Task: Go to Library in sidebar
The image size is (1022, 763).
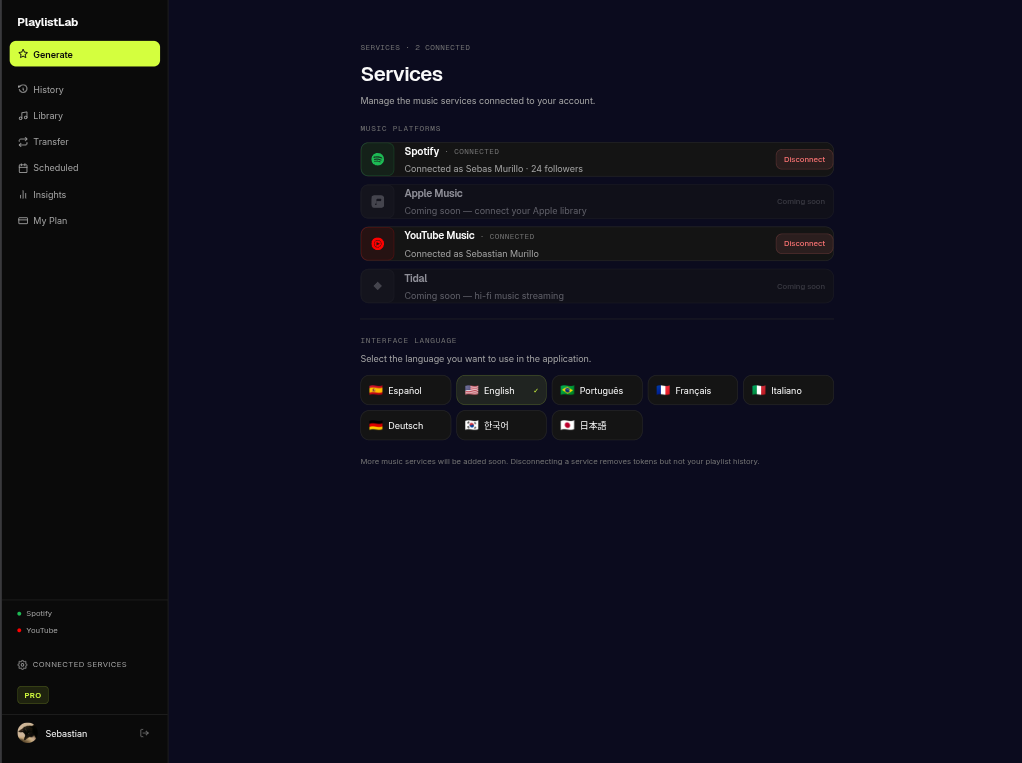Action: pos(85,115)
